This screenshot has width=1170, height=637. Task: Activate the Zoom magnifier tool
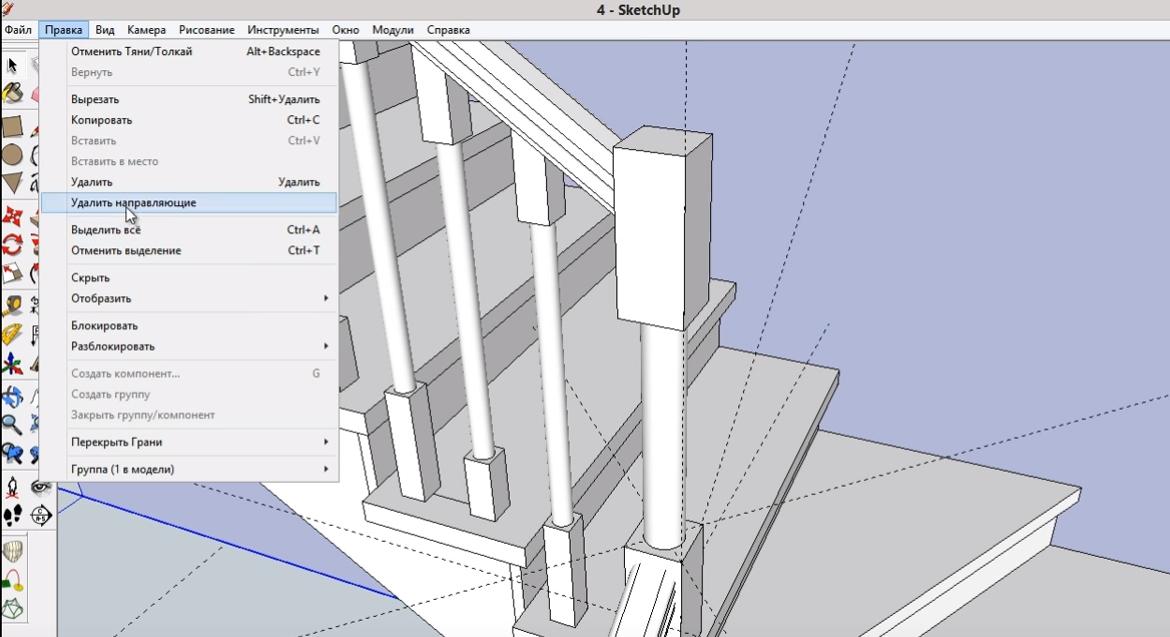(12, 424)
